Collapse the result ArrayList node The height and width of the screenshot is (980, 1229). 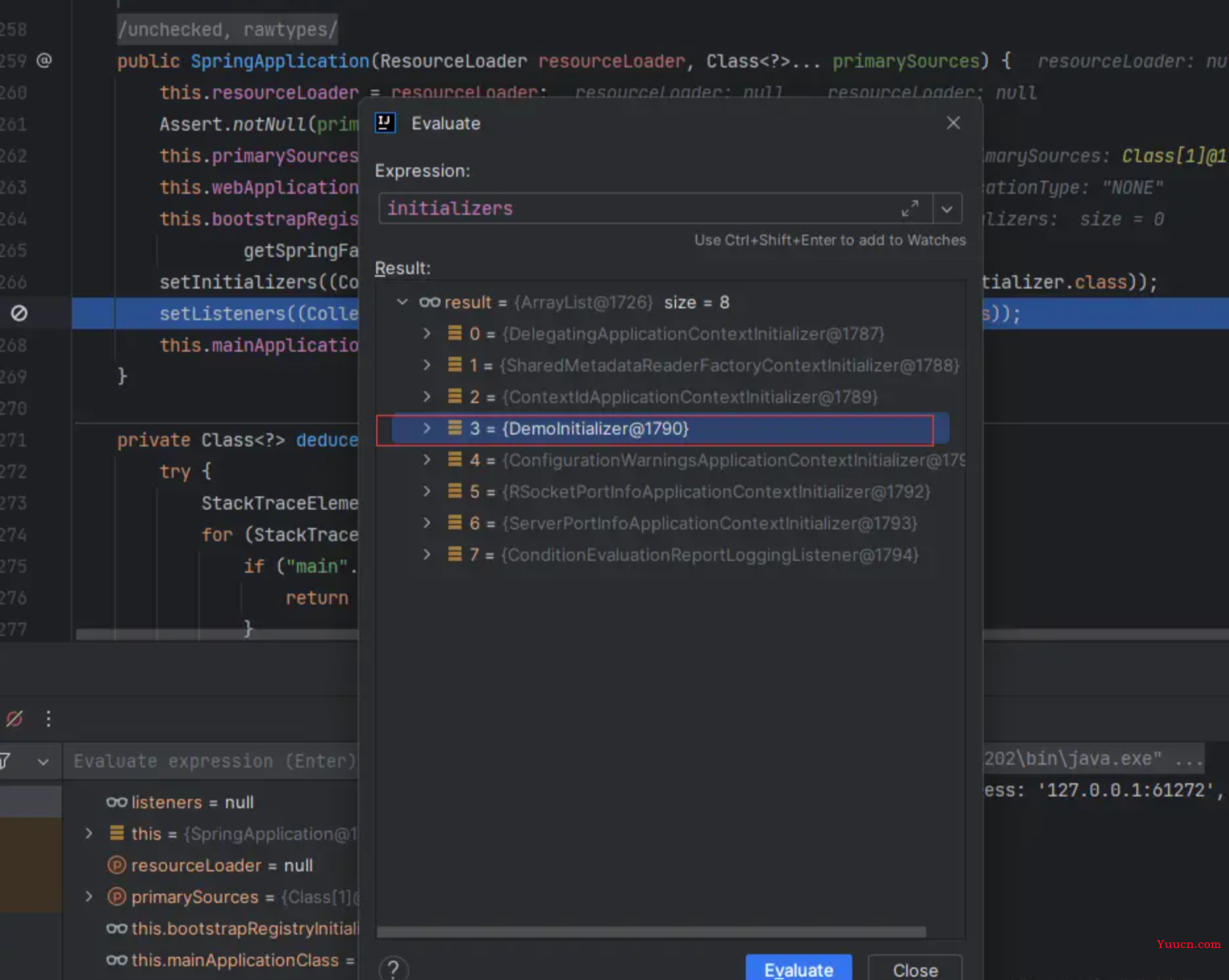click(x=402, y=302)
